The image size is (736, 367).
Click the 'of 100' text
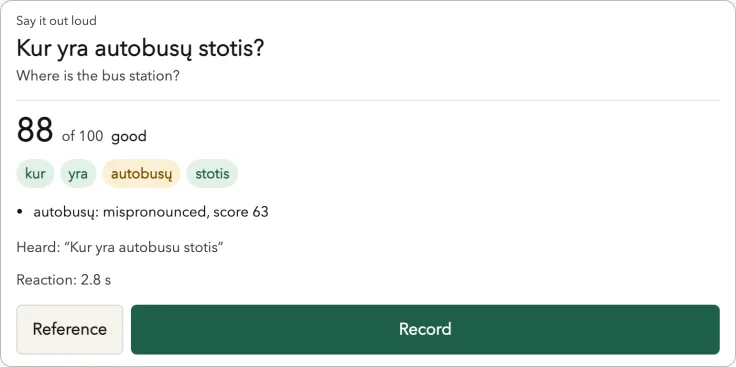(x=83, y=136)
